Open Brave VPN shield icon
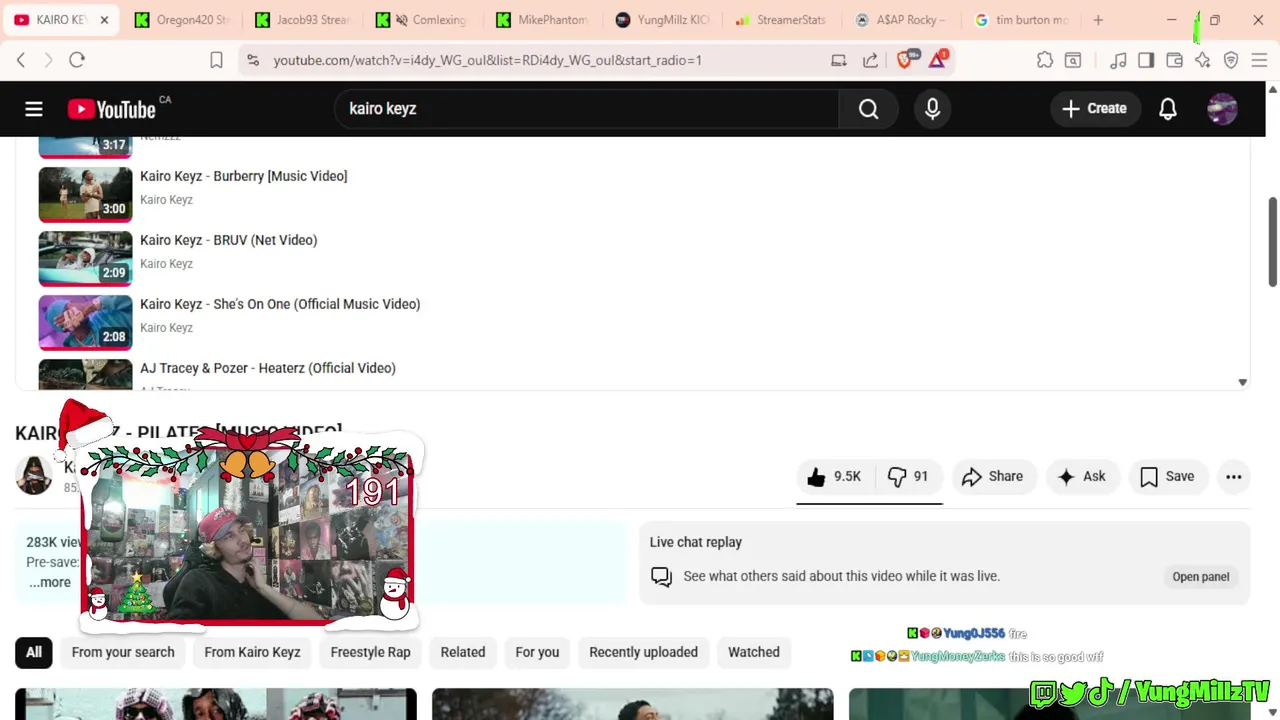 [x=1231, y=60]
